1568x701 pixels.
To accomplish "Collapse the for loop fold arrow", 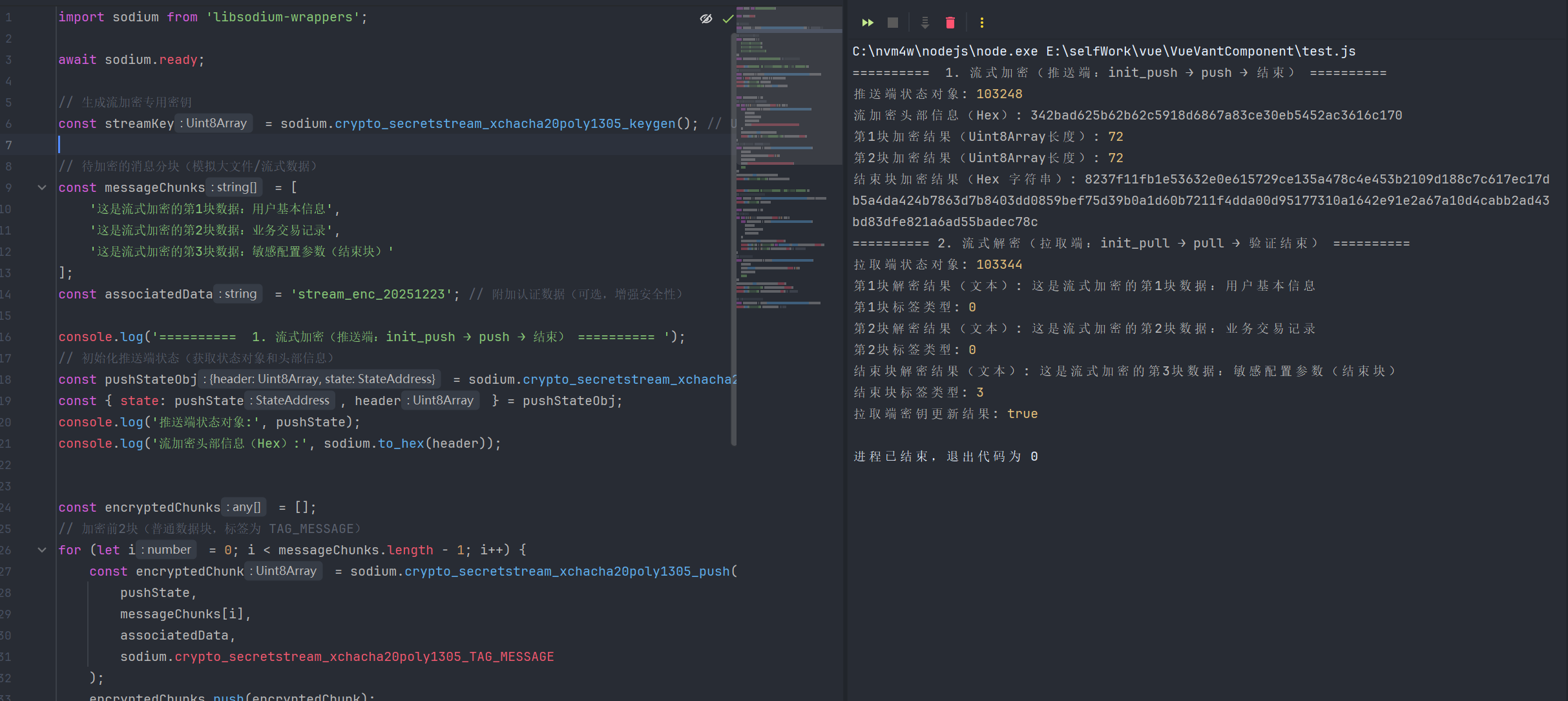I will click(42, 550).
